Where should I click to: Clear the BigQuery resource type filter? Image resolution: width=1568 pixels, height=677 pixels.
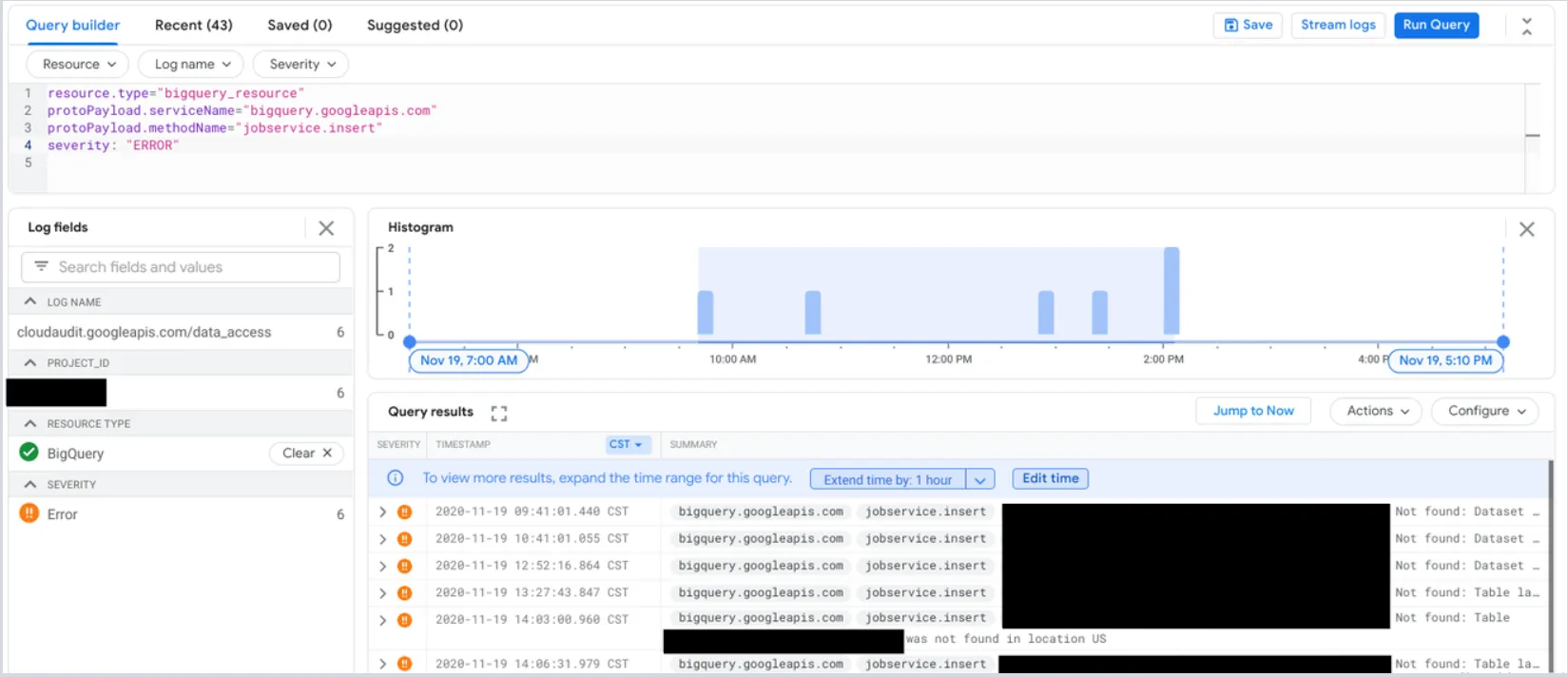[306, 454]
